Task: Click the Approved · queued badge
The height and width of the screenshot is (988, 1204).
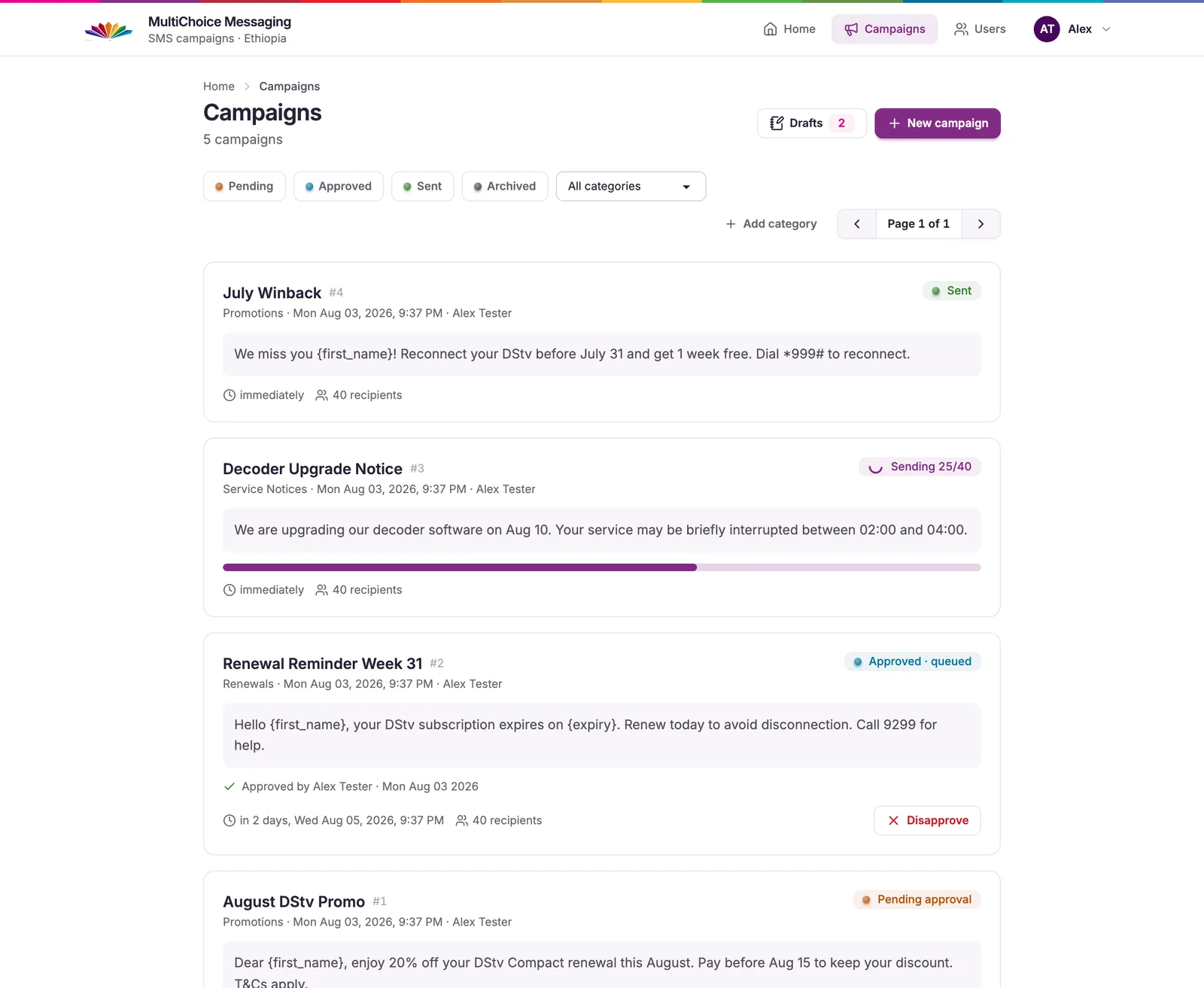Action: 912,662
